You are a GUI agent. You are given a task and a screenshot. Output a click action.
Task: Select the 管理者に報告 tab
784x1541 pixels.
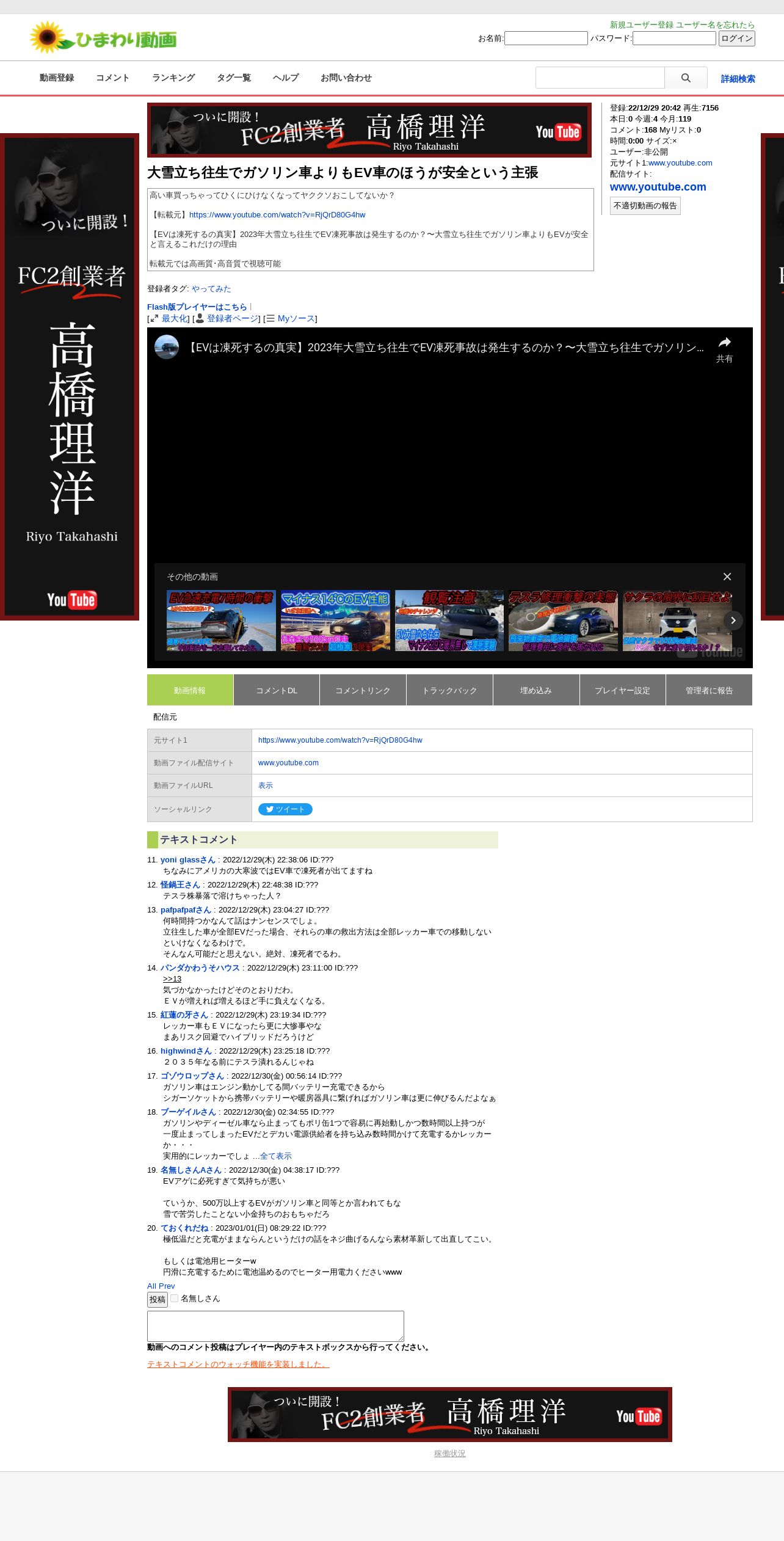click(709, 690)
